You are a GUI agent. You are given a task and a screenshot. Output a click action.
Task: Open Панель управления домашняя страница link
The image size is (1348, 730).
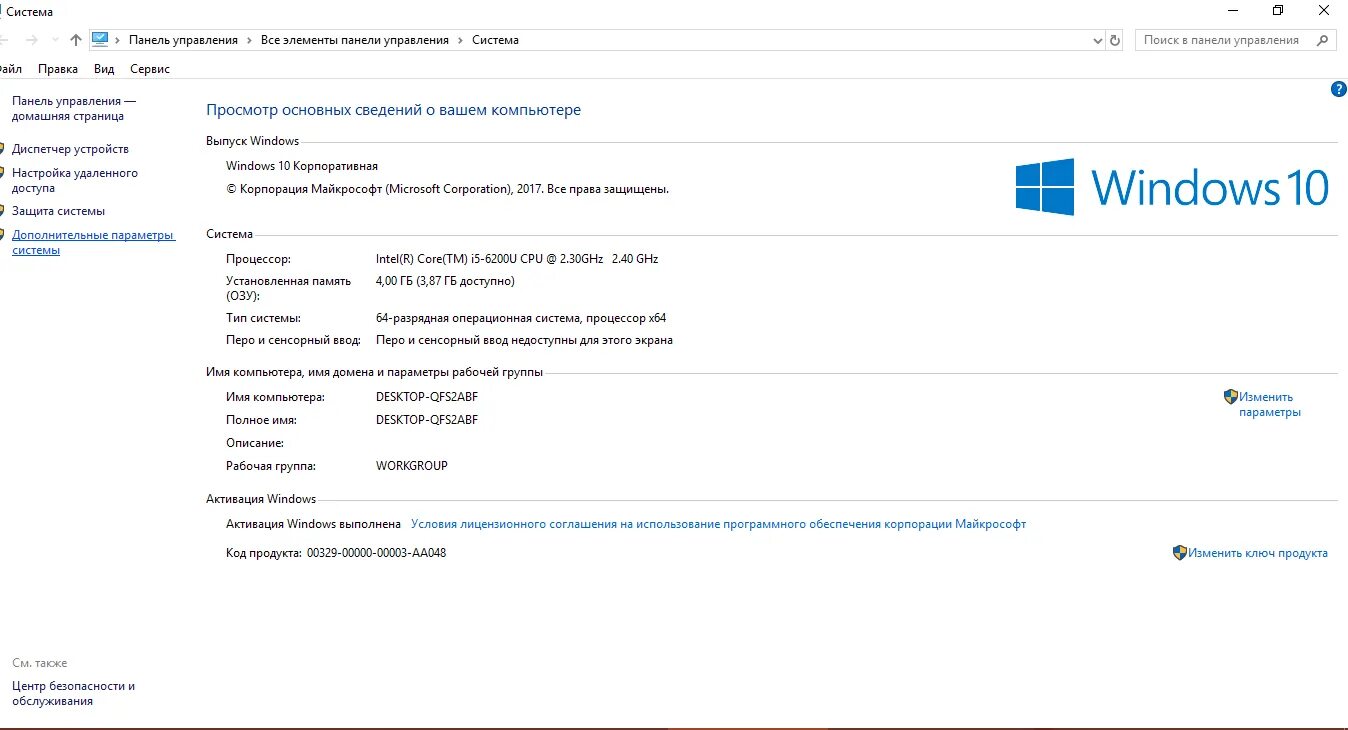pyautogui.click(x=74, y=108)
